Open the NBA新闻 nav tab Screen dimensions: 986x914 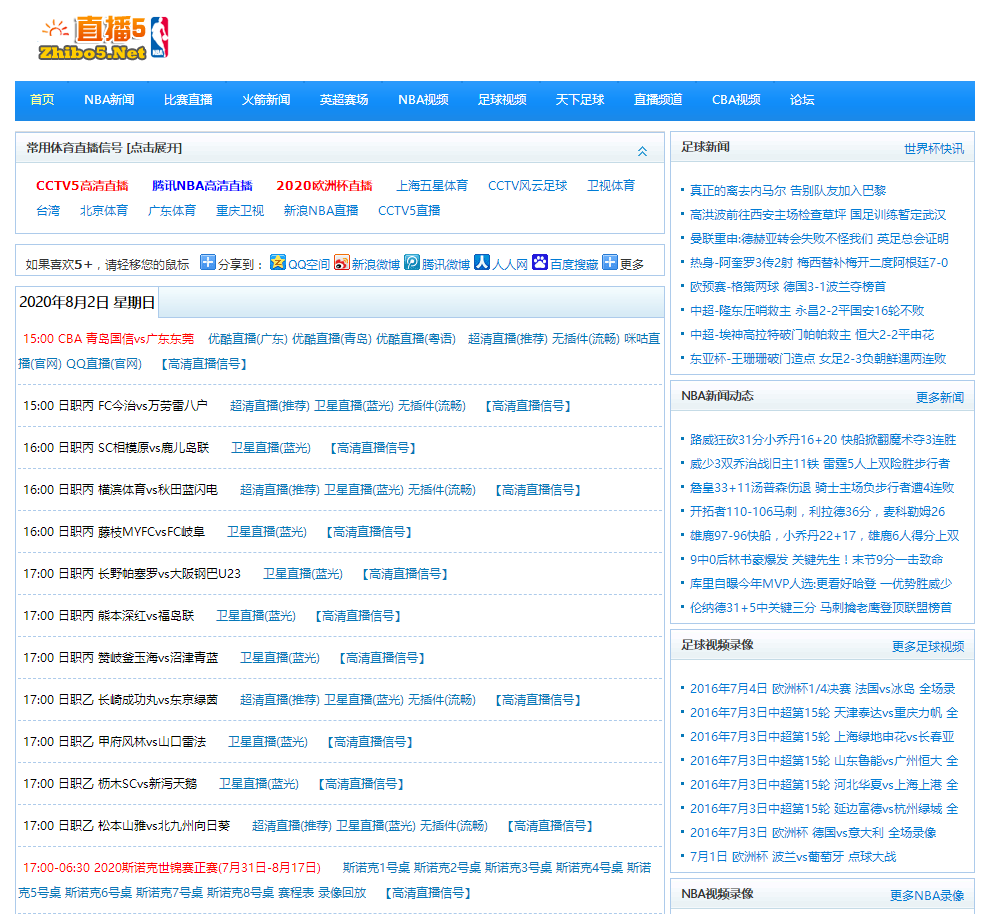coord(109,99)
